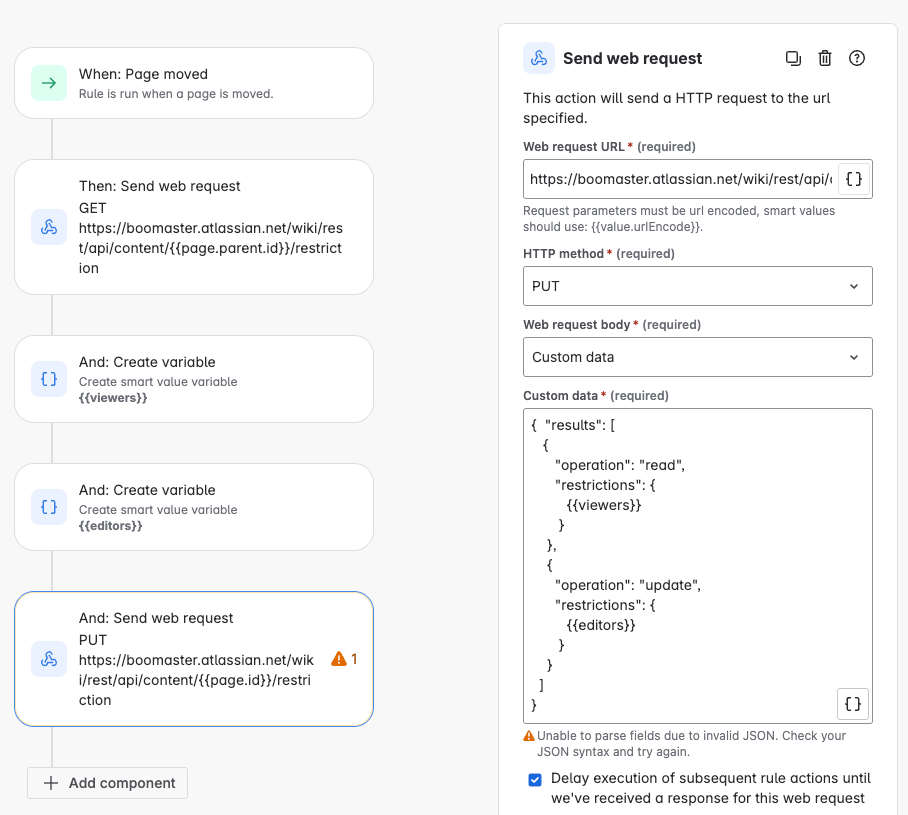Click green arrow icon of Page moved trigger

tap(49, 83)
